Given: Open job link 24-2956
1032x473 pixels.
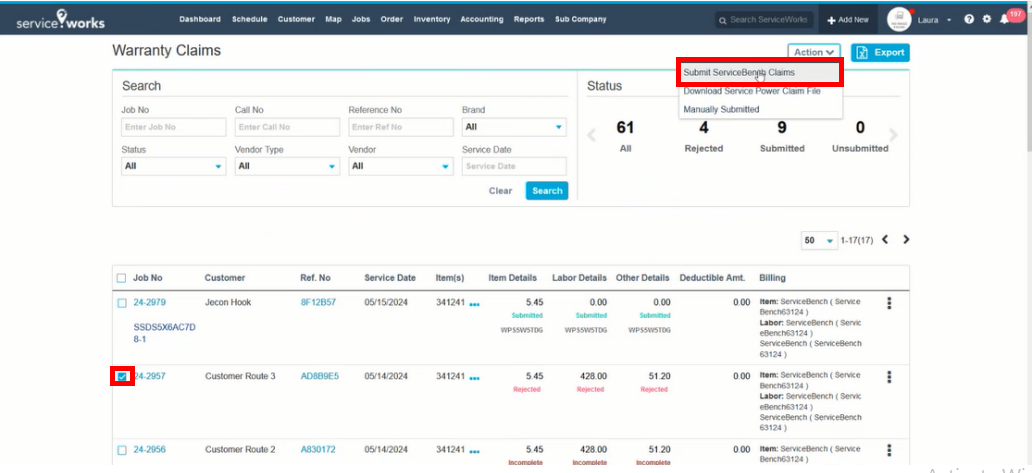Looking at the screenshot, I should click(x=149, y=450).
